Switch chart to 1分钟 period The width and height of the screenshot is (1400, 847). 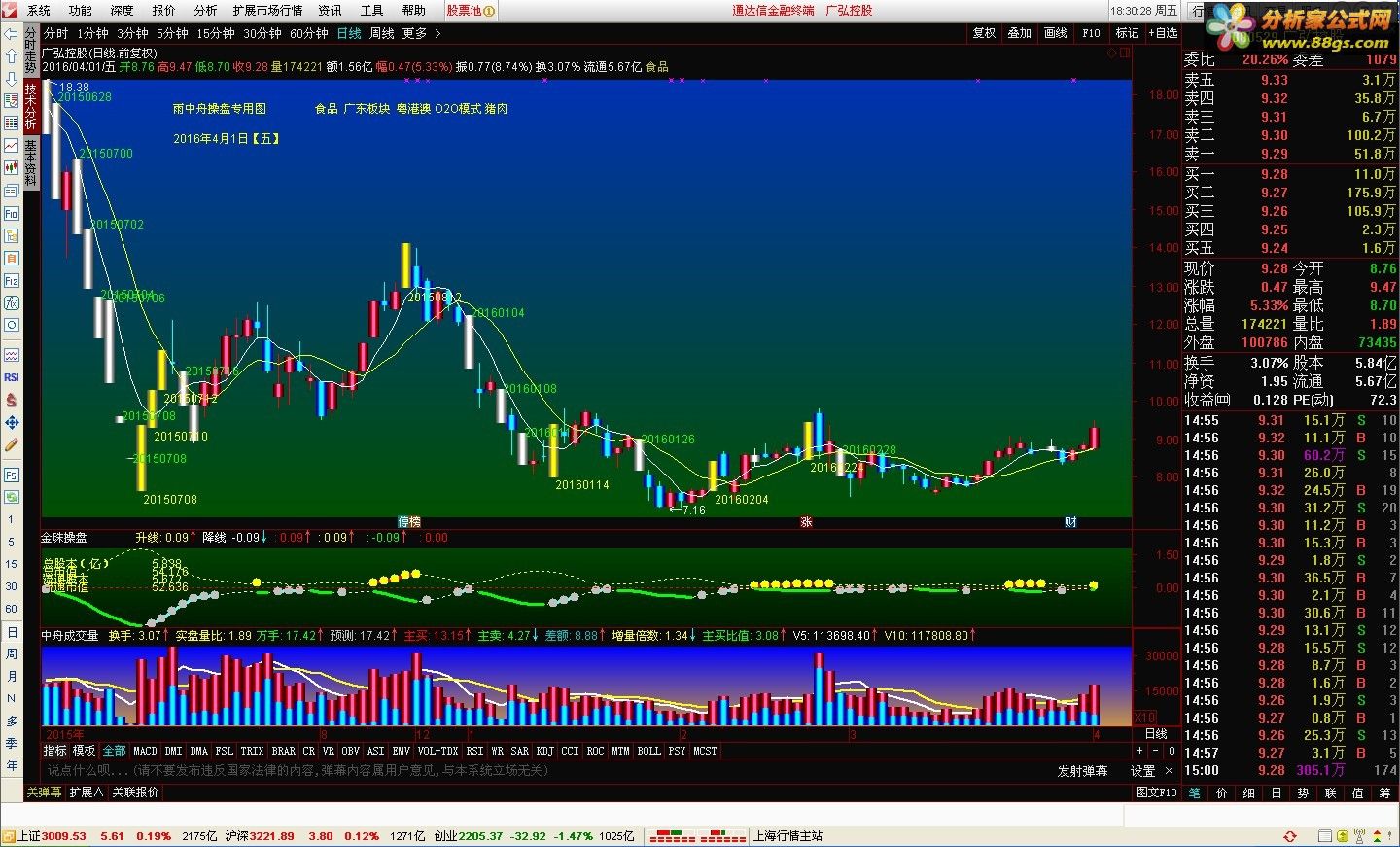93,33
